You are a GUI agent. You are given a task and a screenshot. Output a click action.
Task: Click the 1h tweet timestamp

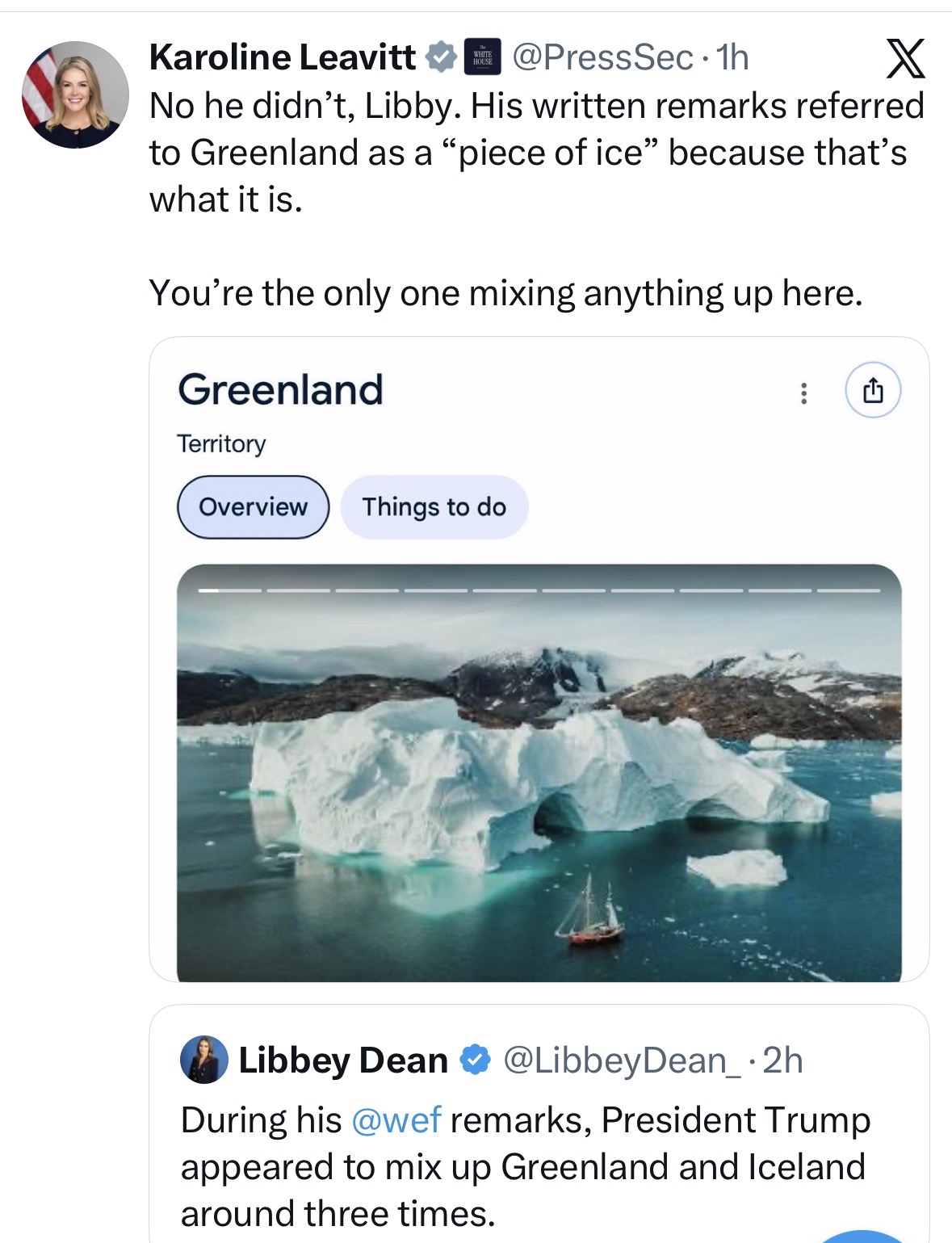pyautogui.click(x=733, y=57)
